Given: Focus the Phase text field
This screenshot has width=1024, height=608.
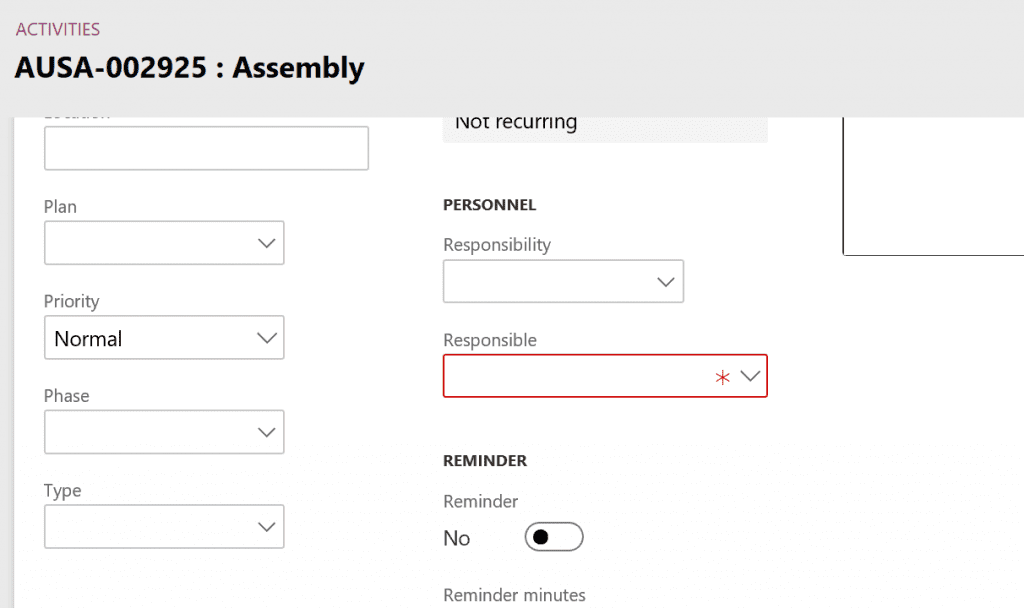Looking at the screenshot, I should [x=147, y=432].
